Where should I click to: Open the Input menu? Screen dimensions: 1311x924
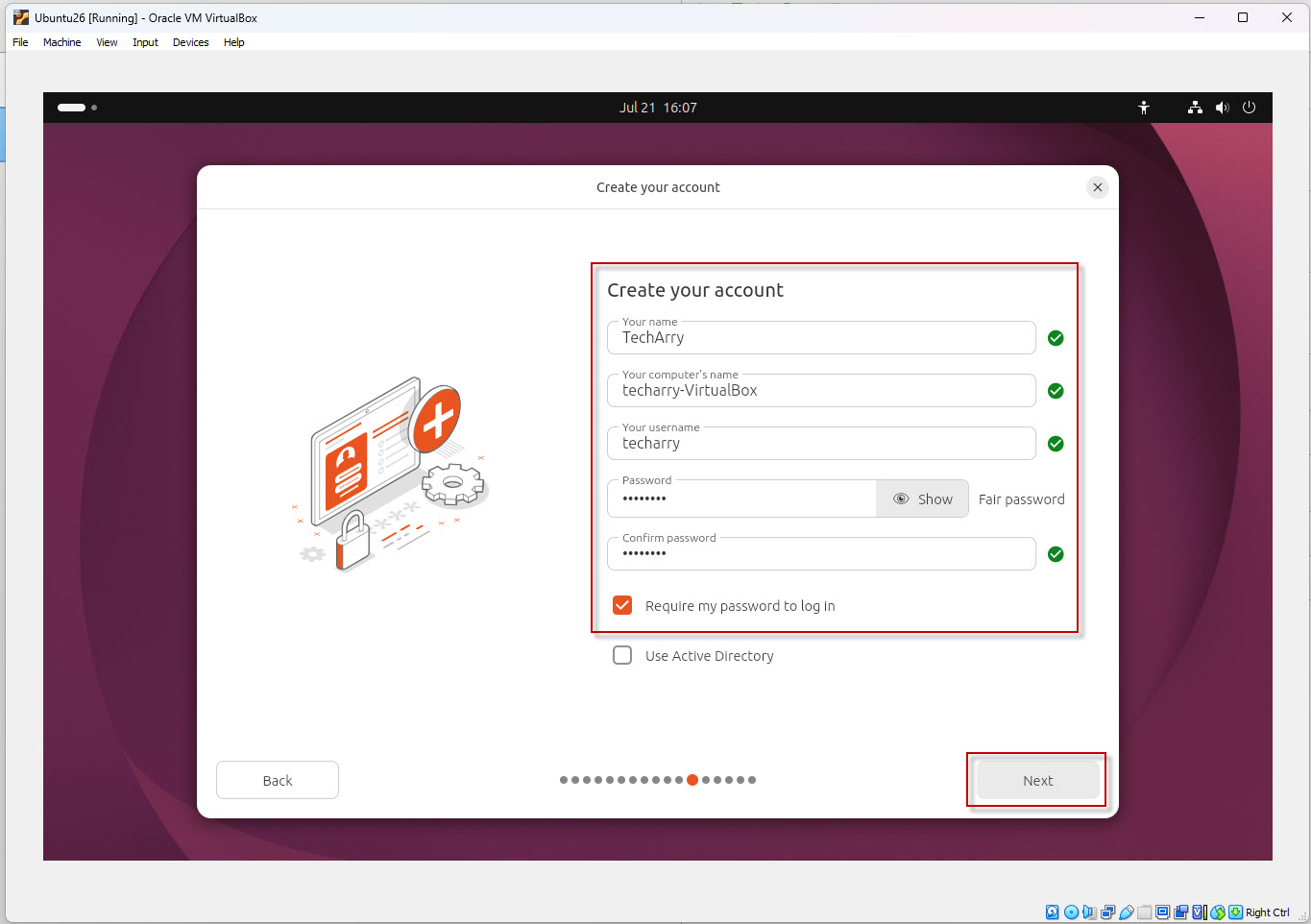click(145, 42)
